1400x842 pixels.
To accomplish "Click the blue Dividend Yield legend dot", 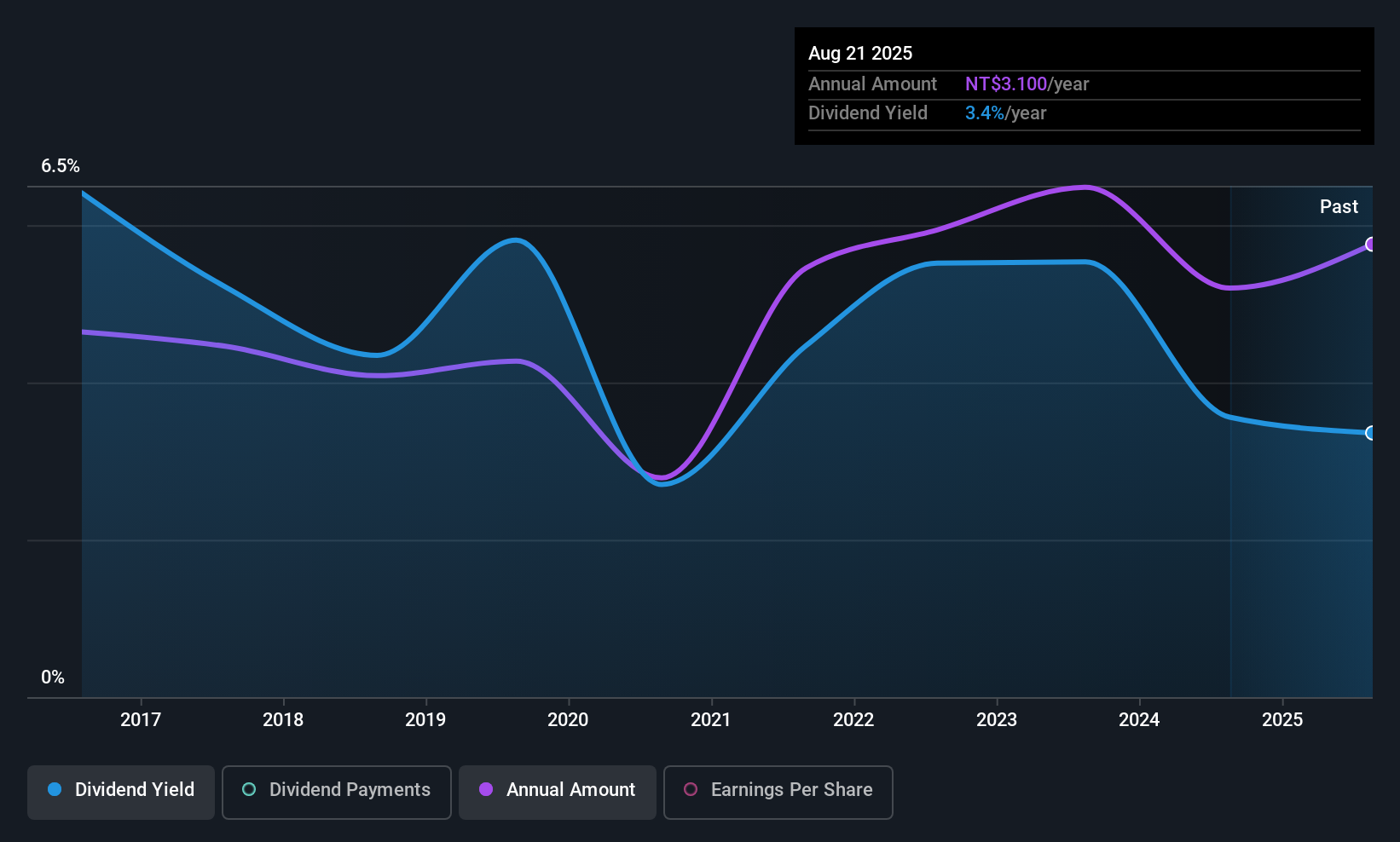I will tap(55, 790).
